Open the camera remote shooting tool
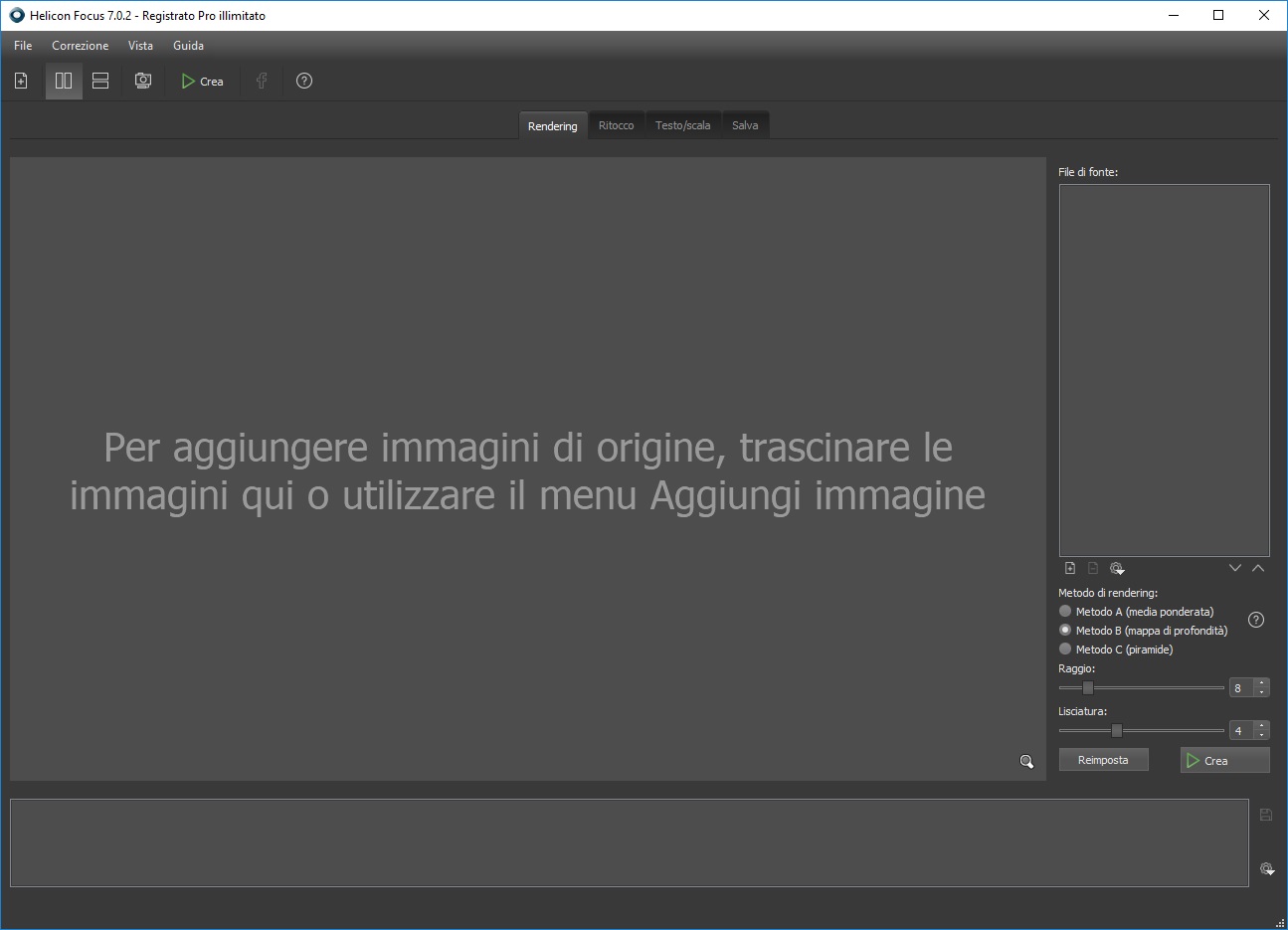 pyautogui.click(x=143, y=81)
